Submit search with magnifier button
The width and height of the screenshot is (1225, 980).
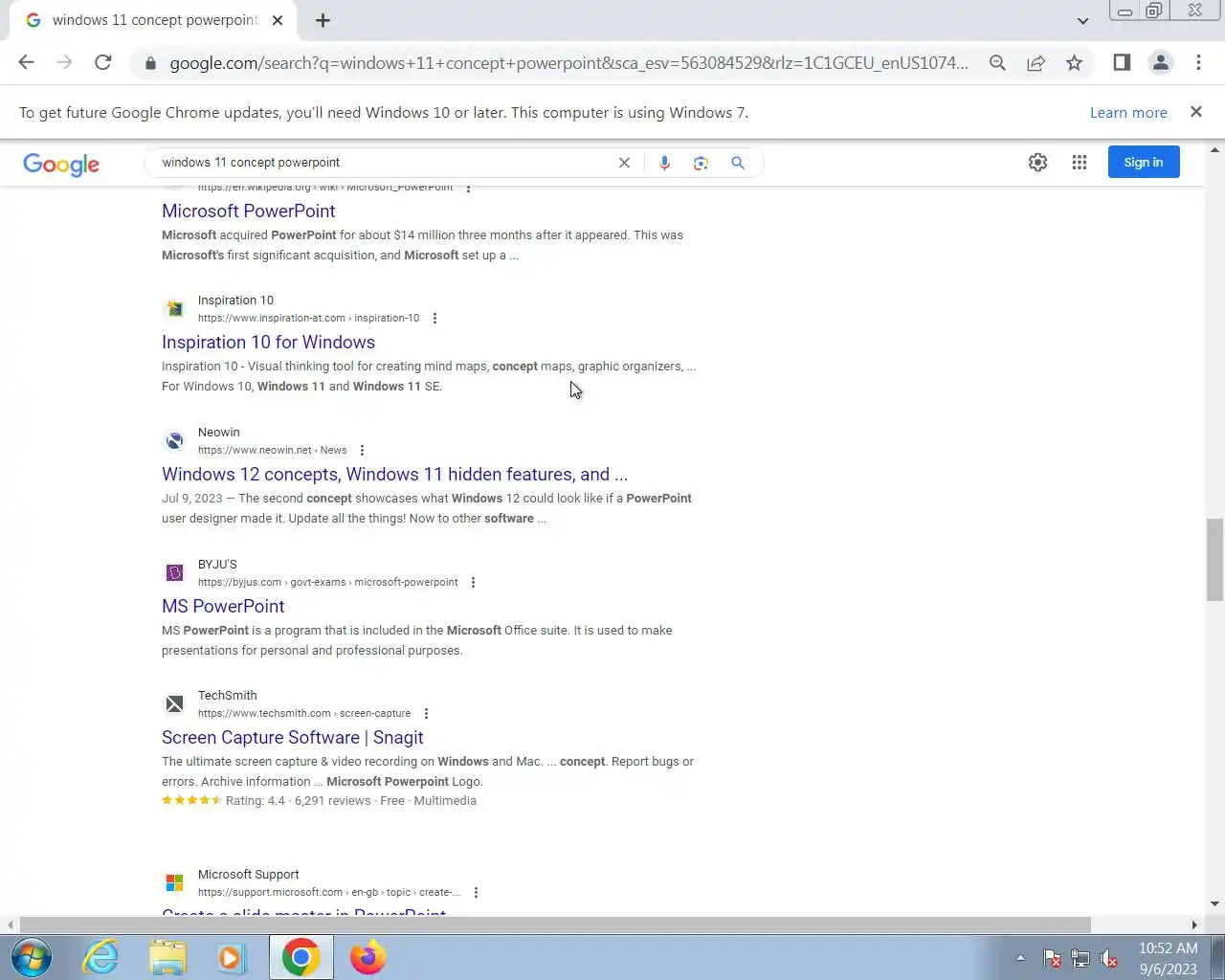738,163
